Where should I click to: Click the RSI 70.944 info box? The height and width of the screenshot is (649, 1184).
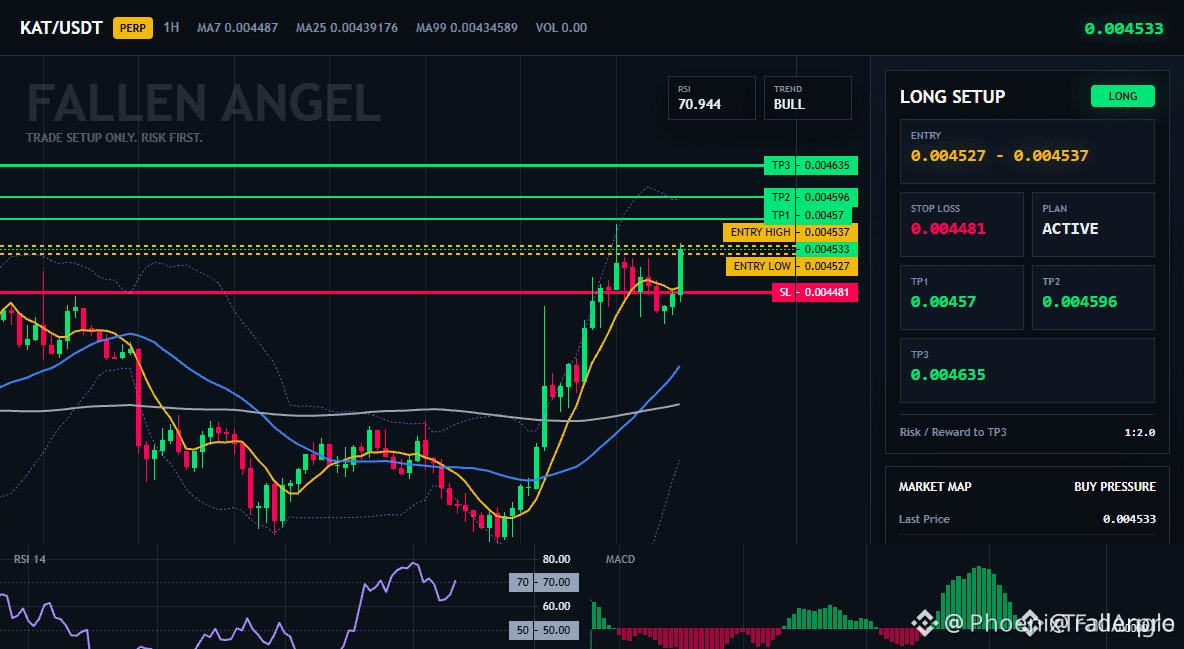pos(711,97)
